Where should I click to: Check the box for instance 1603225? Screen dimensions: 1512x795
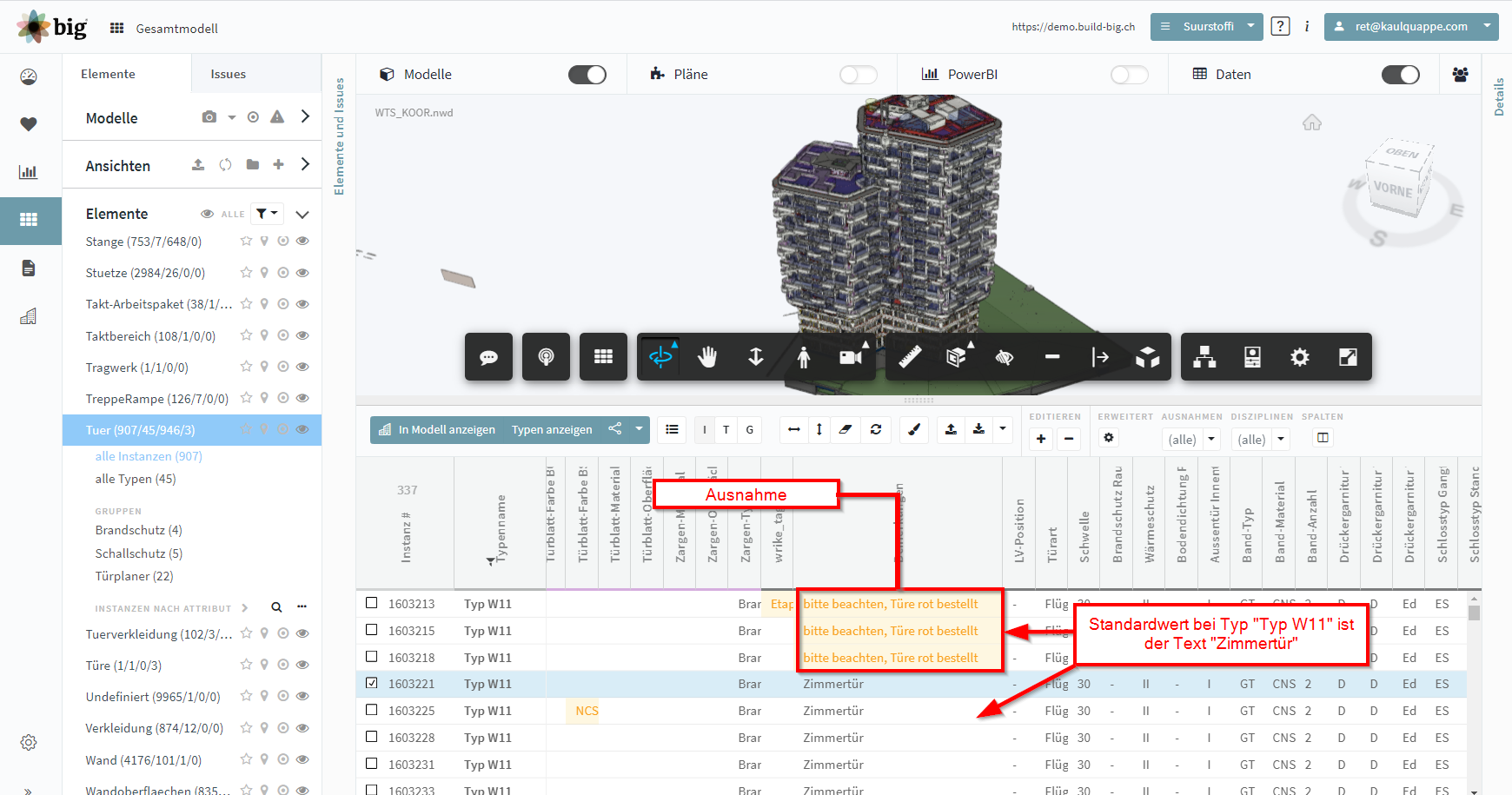(x=372, y=710)
